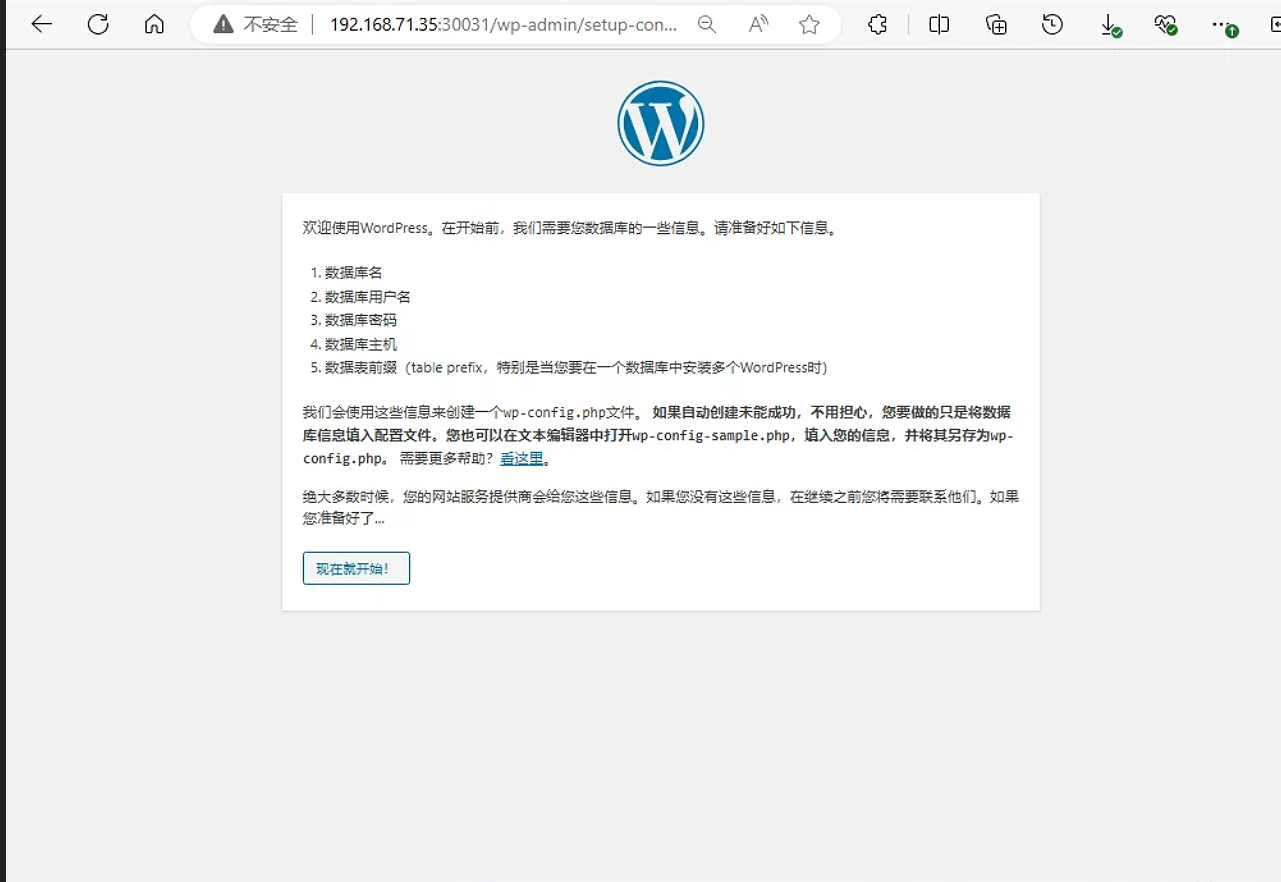Screen dimensions: 1281x882
Task: Click the WordPress logo
Action: 661,123
